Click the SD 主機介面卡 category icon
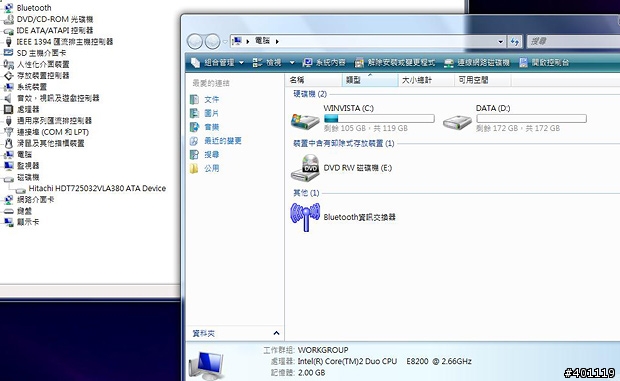This screenshot has width=620, height=381. pyautogui.click(x=8, y=53)
